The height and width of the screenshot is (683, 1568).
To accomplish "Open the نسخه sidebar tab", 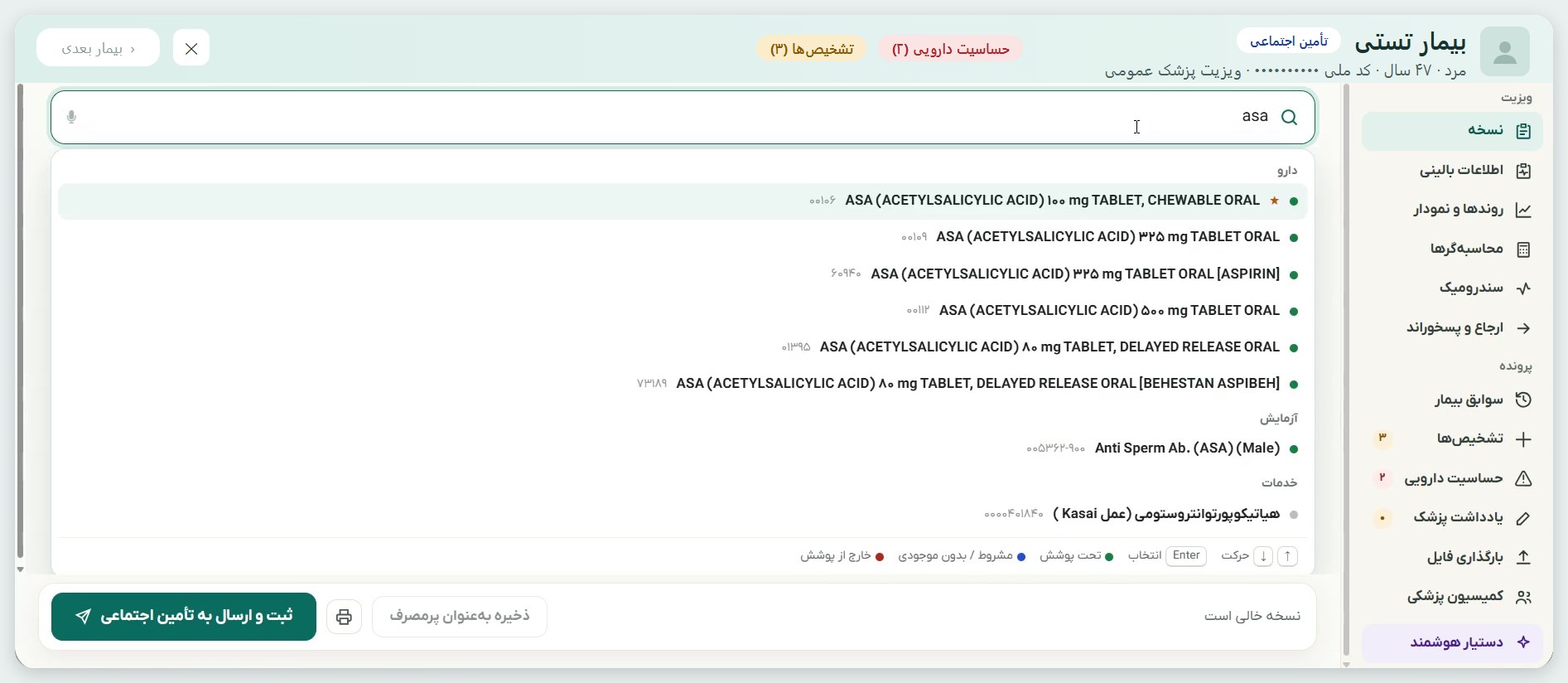I will [x=1452, y=131].
